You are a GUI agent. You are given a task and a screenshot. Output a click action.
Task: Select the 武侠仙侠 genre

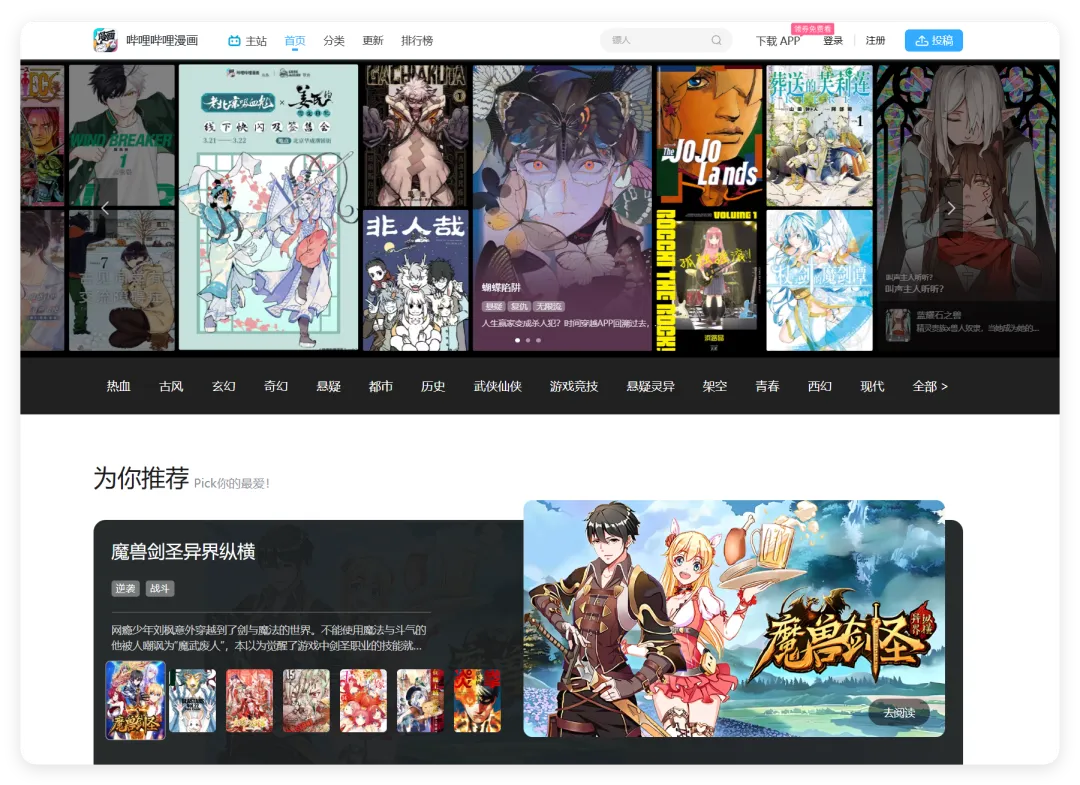tap(497, 386)
